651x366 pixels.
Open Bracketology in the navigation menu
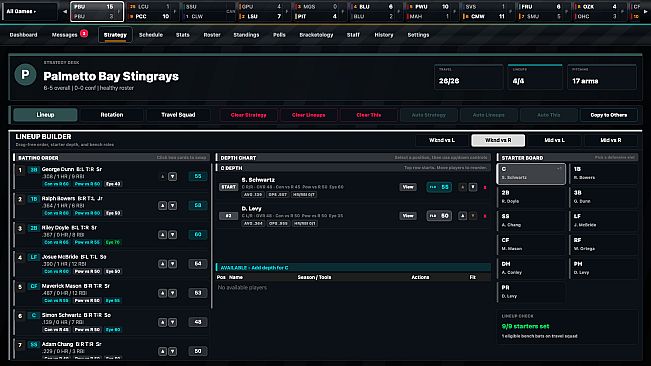(316, 35)
